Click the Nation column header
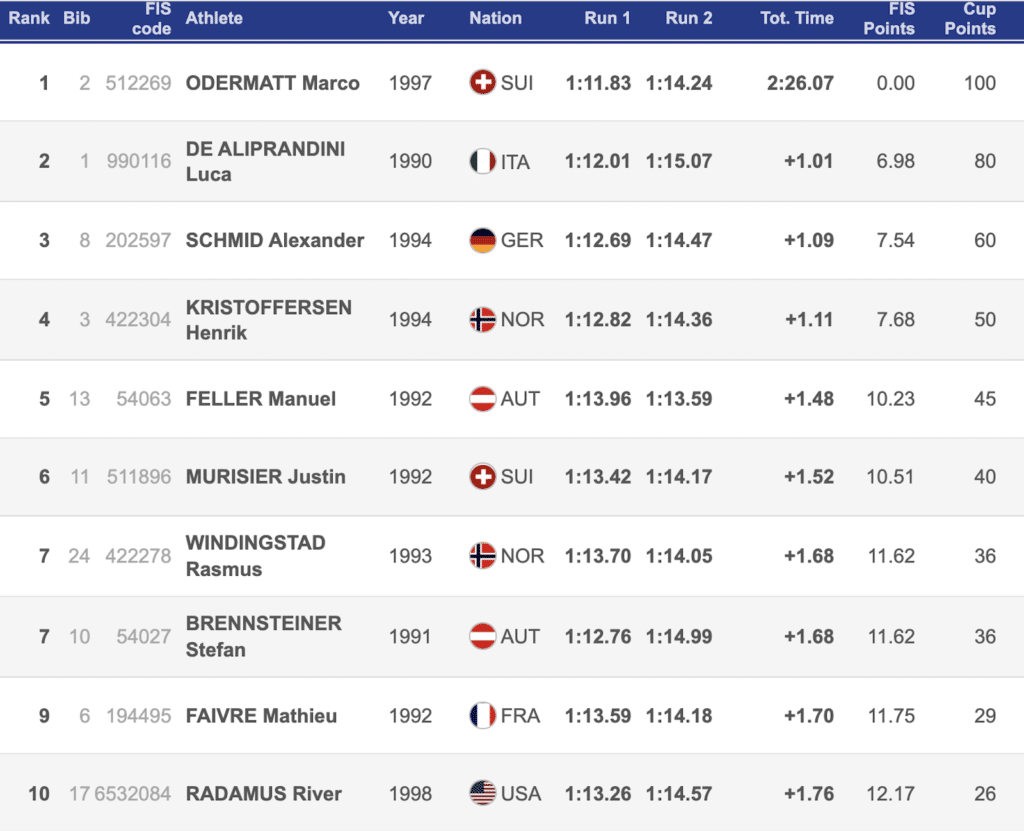The width and height of the screenshot is (1024, 831). click(x=495, y=18)
